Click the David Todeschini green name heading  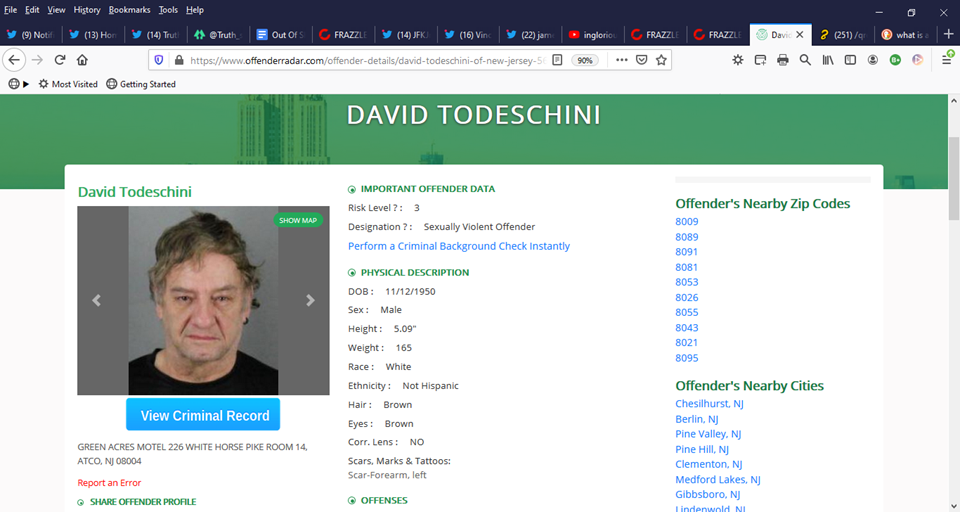(x=135, y=192)
